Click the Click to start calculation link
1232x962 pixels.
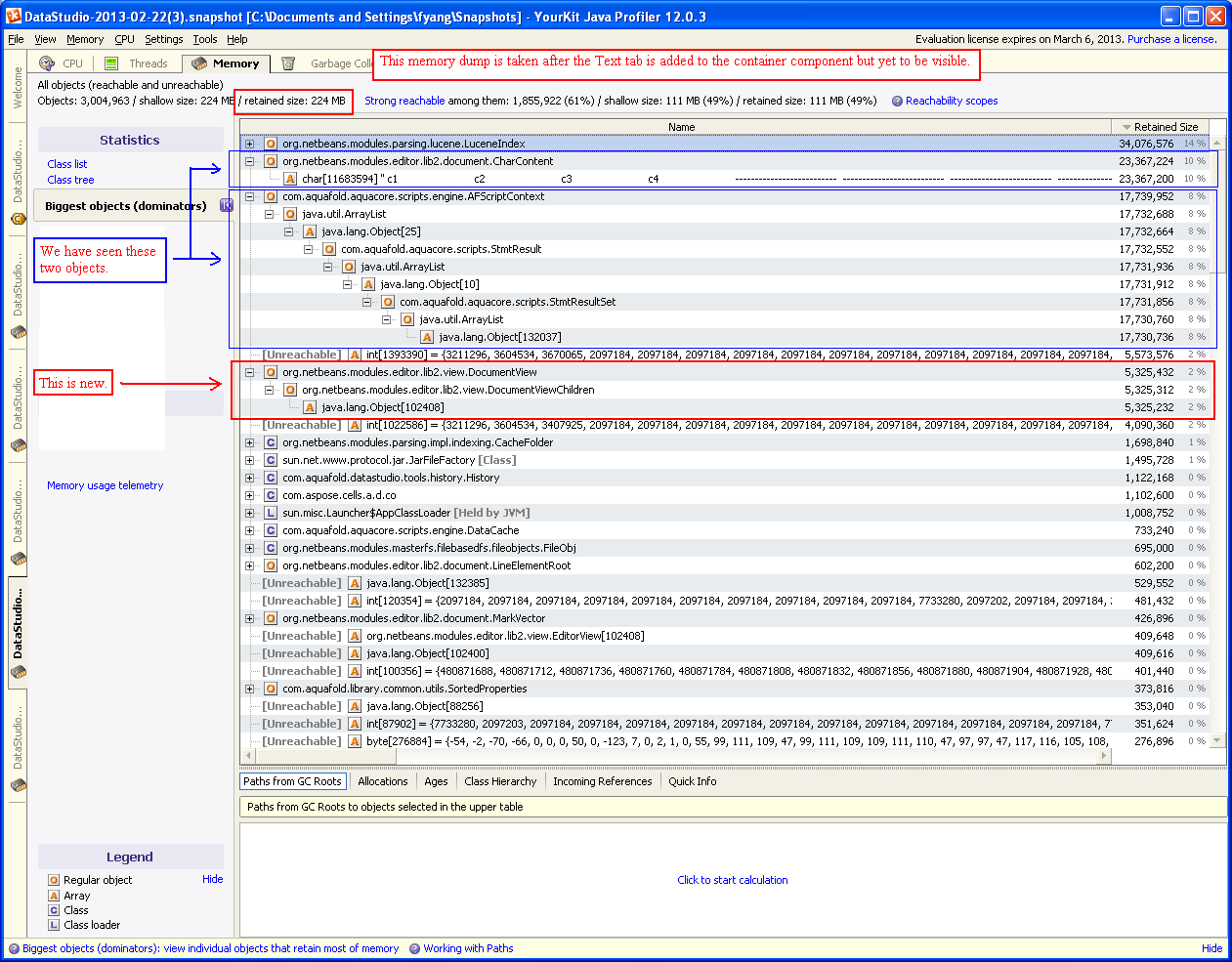pyautogui.click(x=733, y=880)
